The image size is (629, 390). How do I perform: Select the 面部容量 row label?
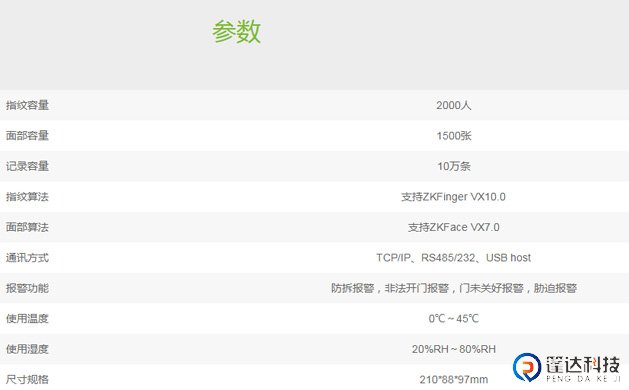tap(27, 136)
